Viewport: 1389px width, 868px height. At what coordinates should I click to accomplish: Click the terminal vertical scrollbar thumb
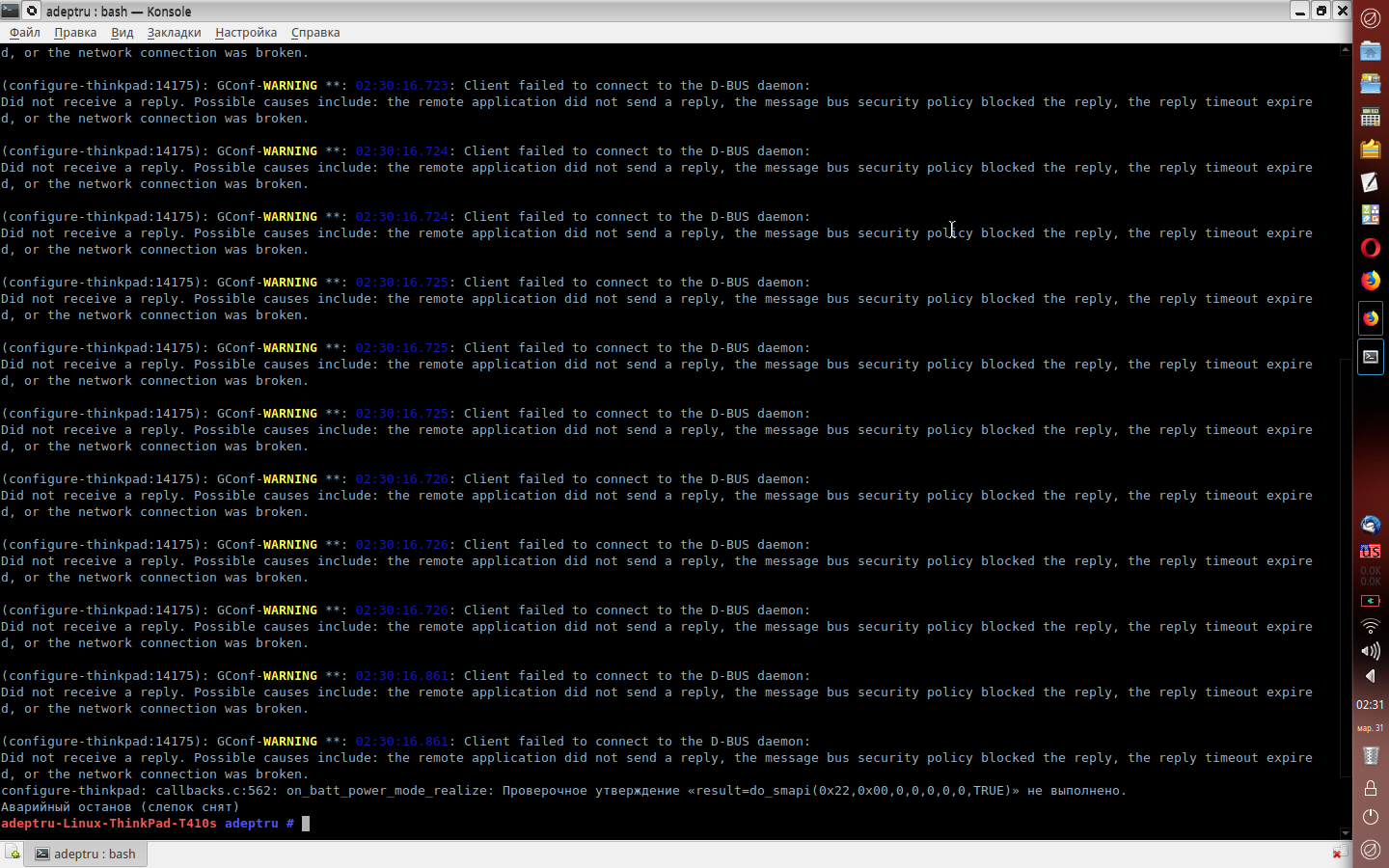[x=1345, y=567]
